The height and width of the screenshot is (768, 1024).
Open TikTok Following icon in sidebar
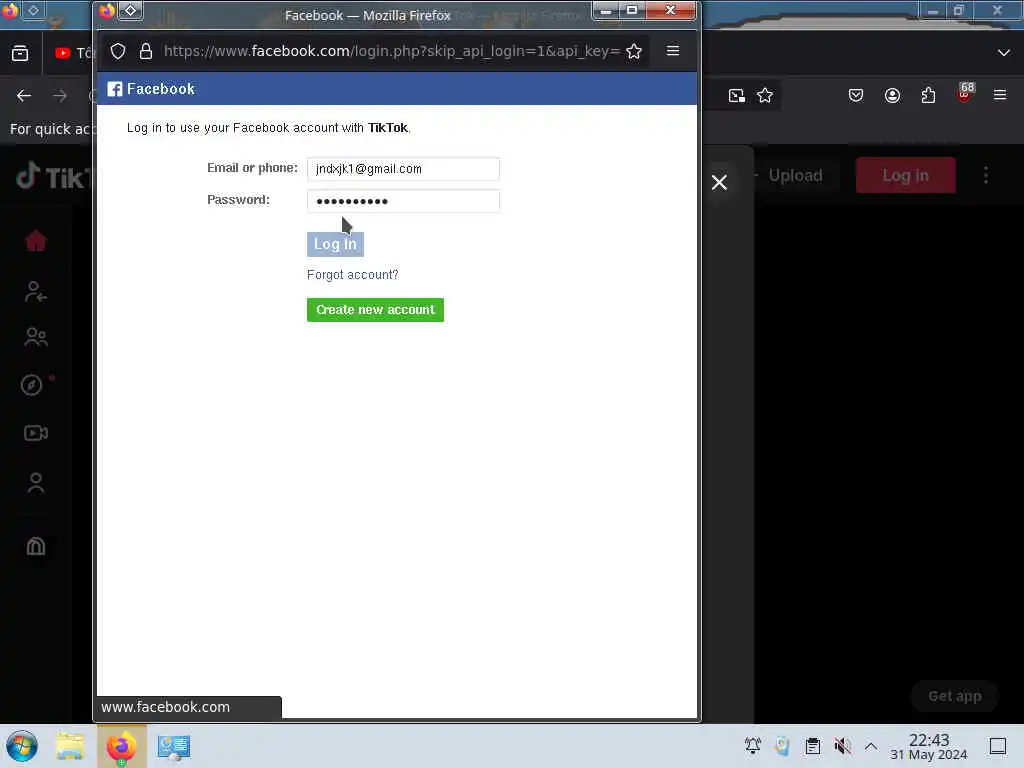[35, 291]
